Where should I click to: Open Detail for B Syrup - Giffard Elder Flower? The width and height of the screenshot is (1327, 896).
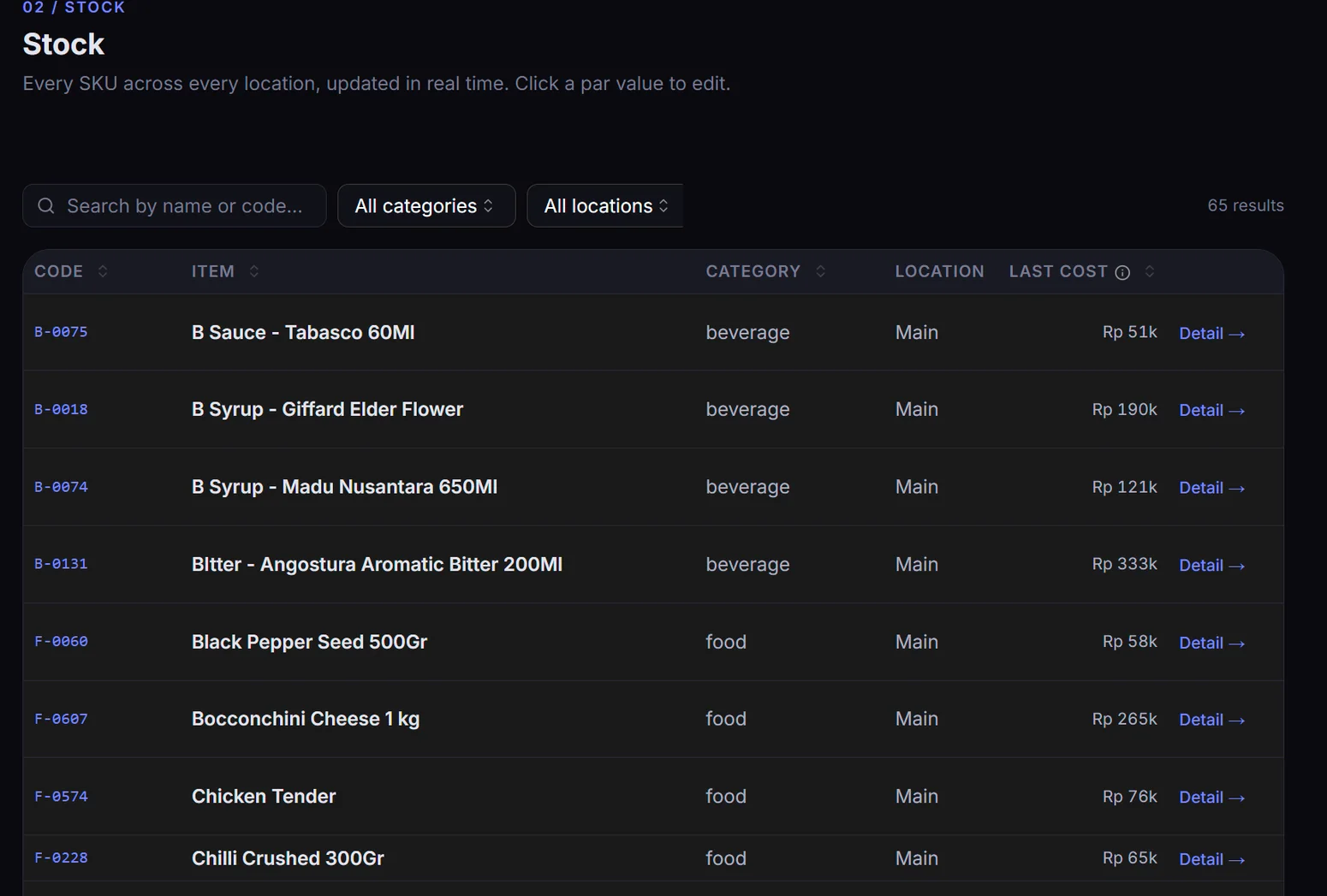1211,410
